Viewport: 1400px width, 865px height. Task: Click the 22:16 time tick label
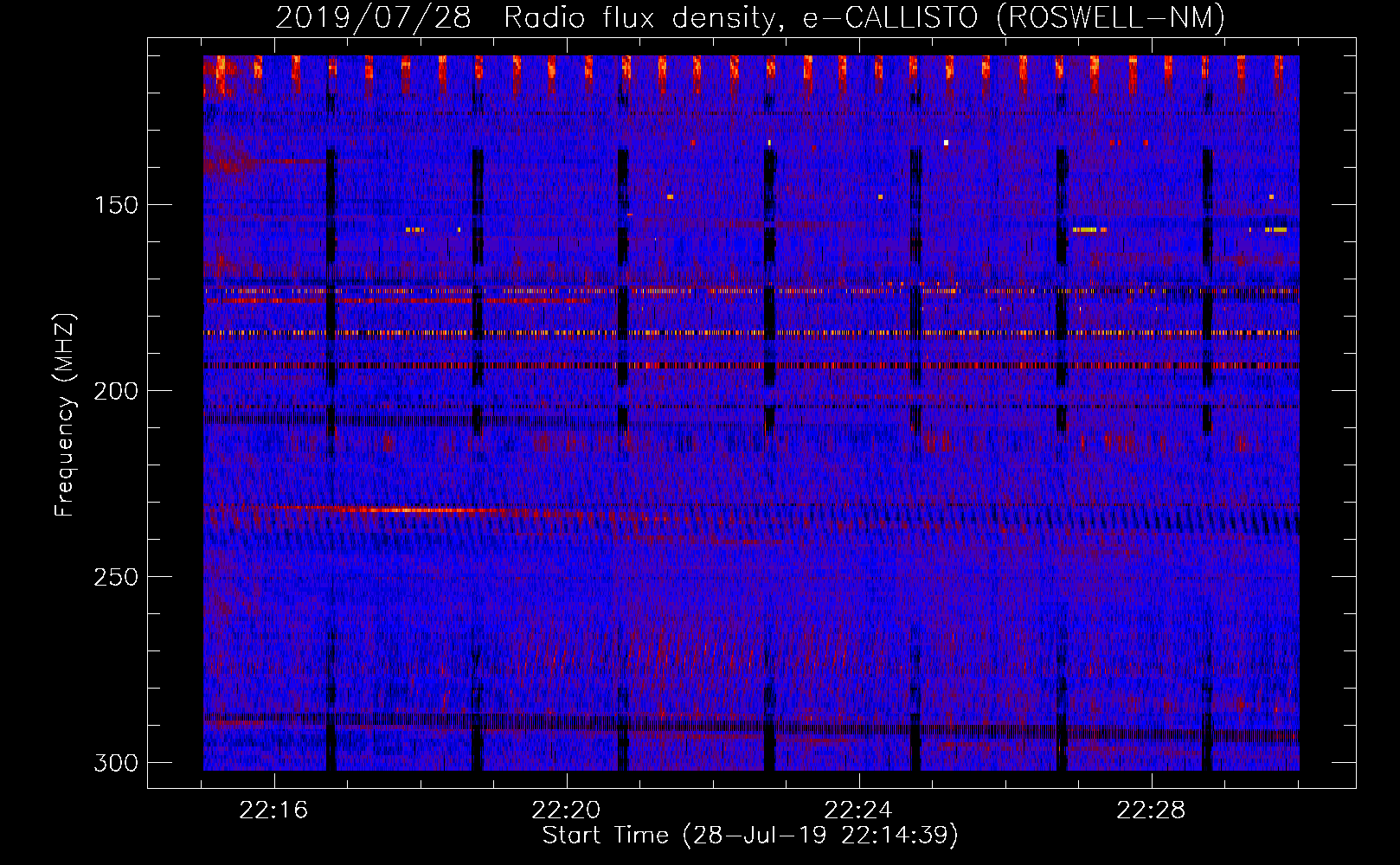click(x=274, y=811)
